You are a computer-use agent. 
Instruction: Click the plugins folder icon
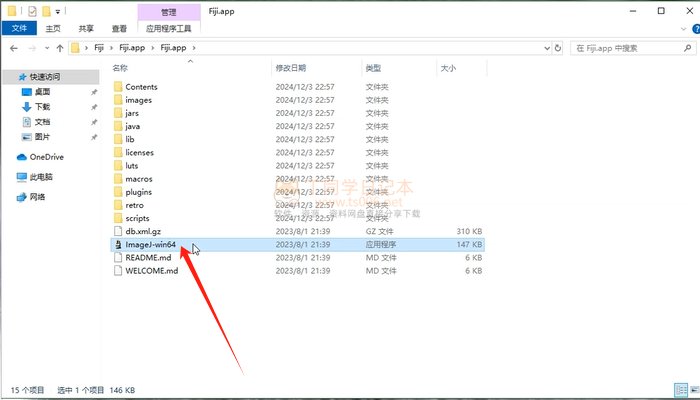pos(118,192)
